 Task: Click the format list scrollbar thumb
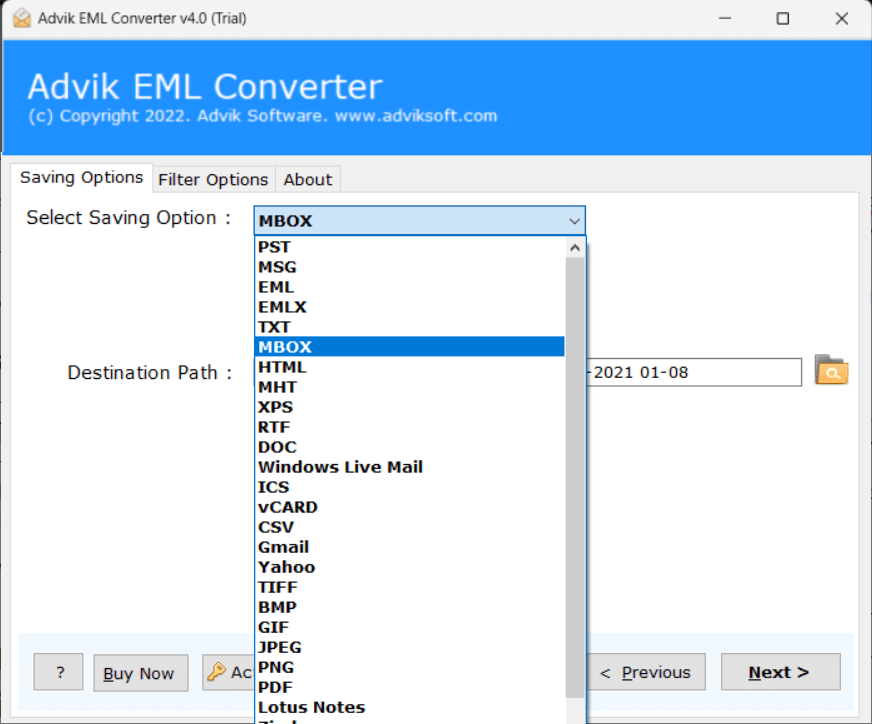coord(575,477)
